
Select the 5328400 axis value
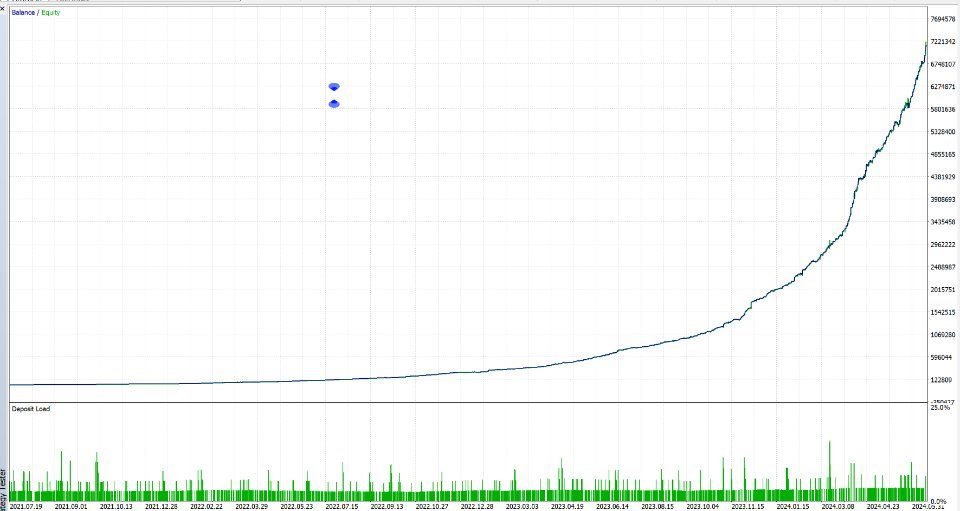[943, 132]
